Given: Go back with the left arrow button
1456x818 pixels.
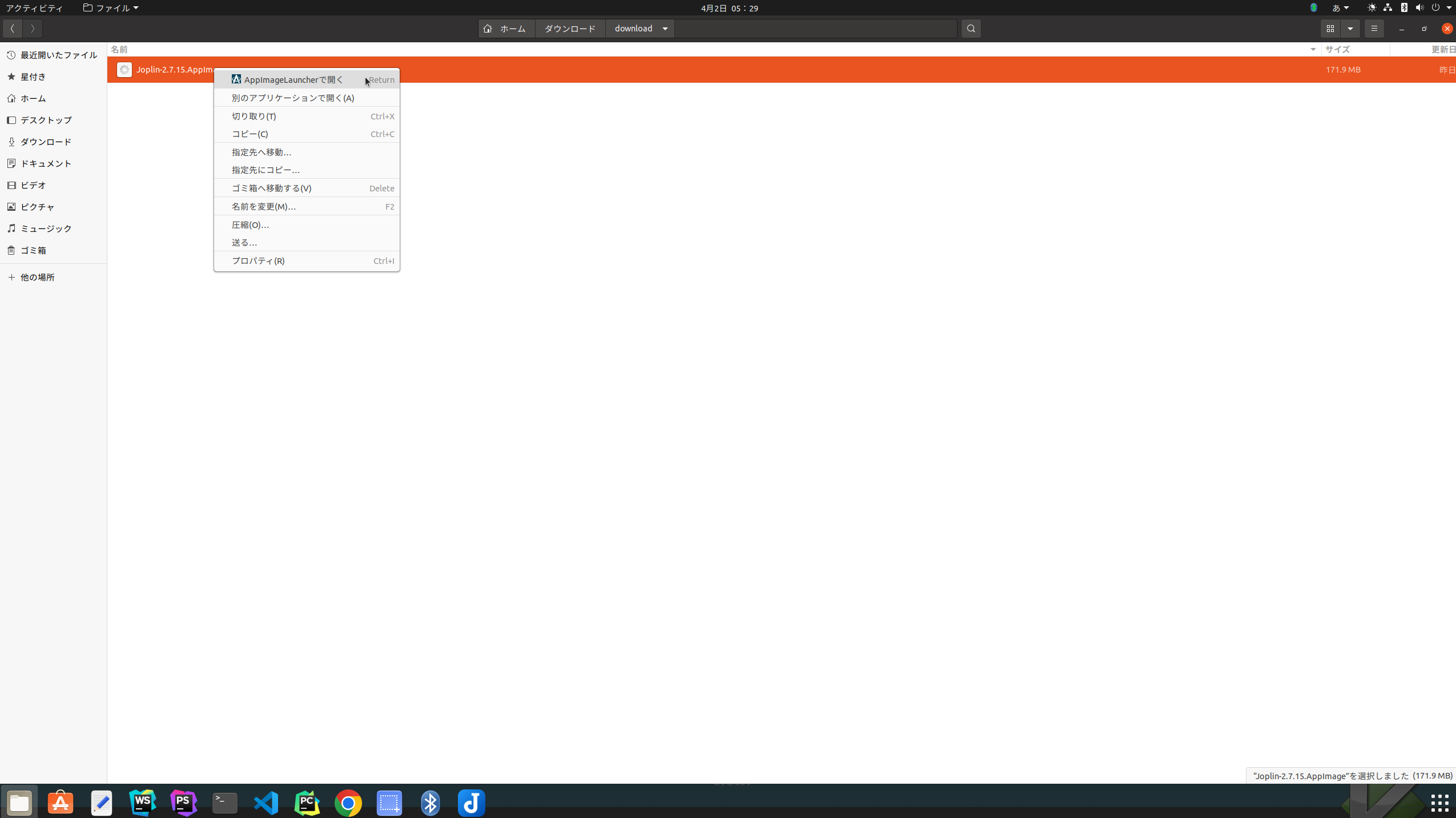Looking at the screenshot, I should [x=12, y=29].
